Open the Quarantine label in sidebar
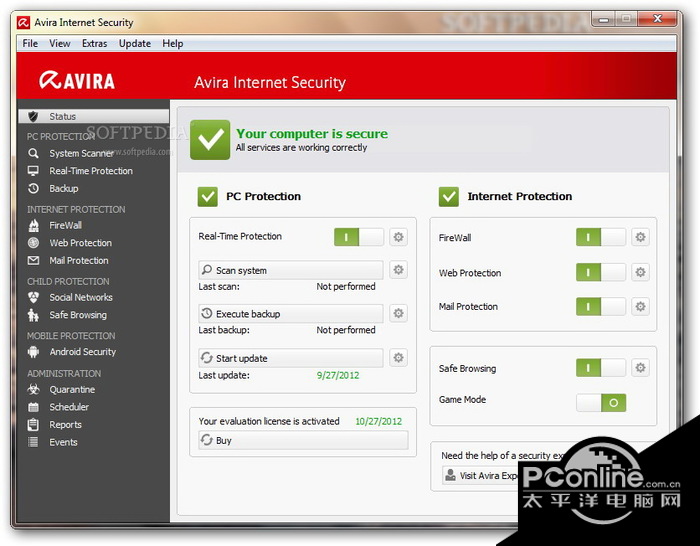The image size is (700, 546). (72, 389)
